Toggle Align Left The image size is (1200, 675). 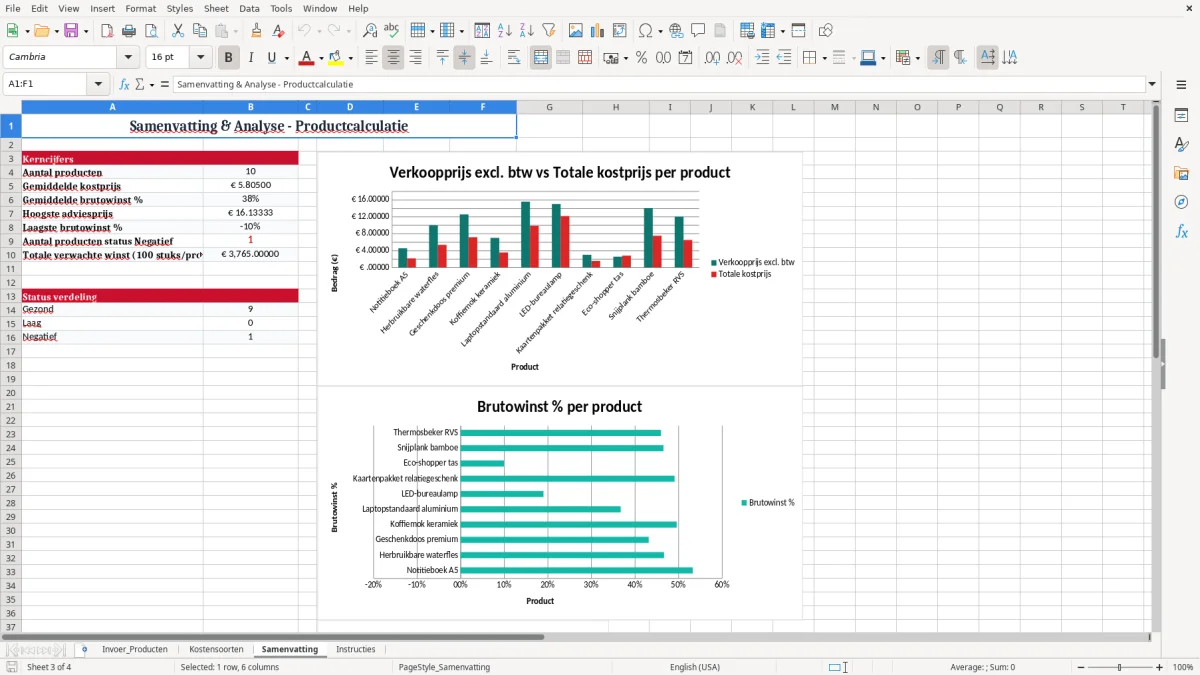(372, 58)
